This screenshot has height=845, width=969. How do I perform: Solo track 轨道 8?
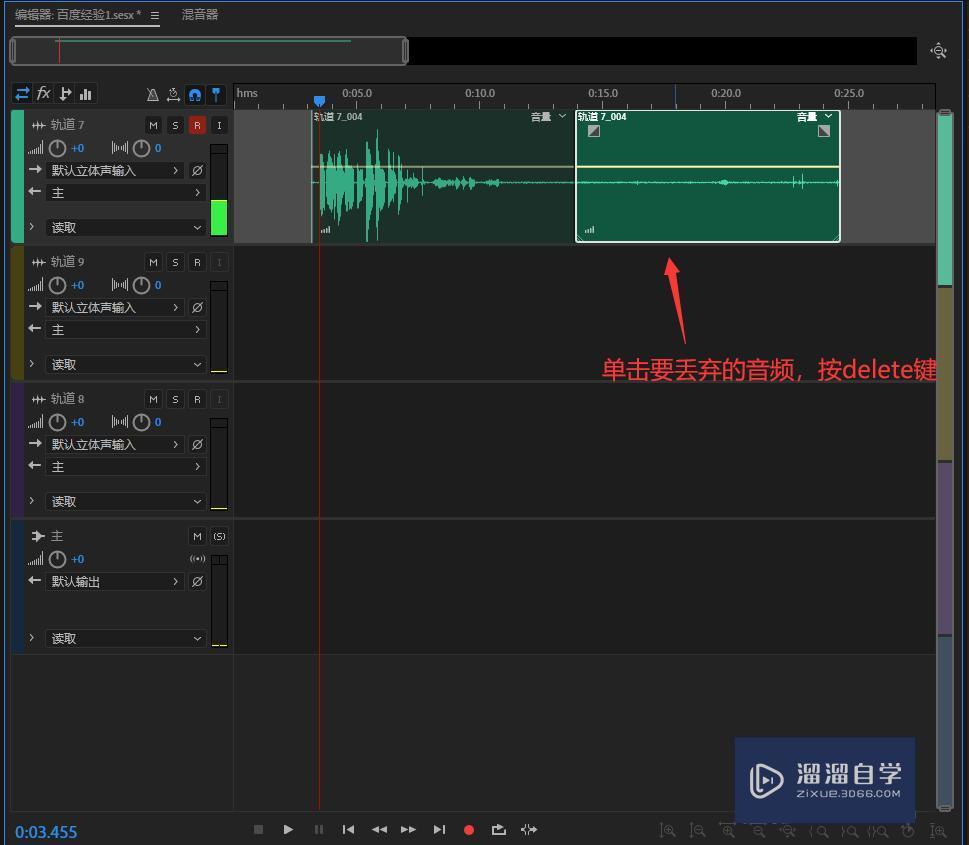pos(176,399)
